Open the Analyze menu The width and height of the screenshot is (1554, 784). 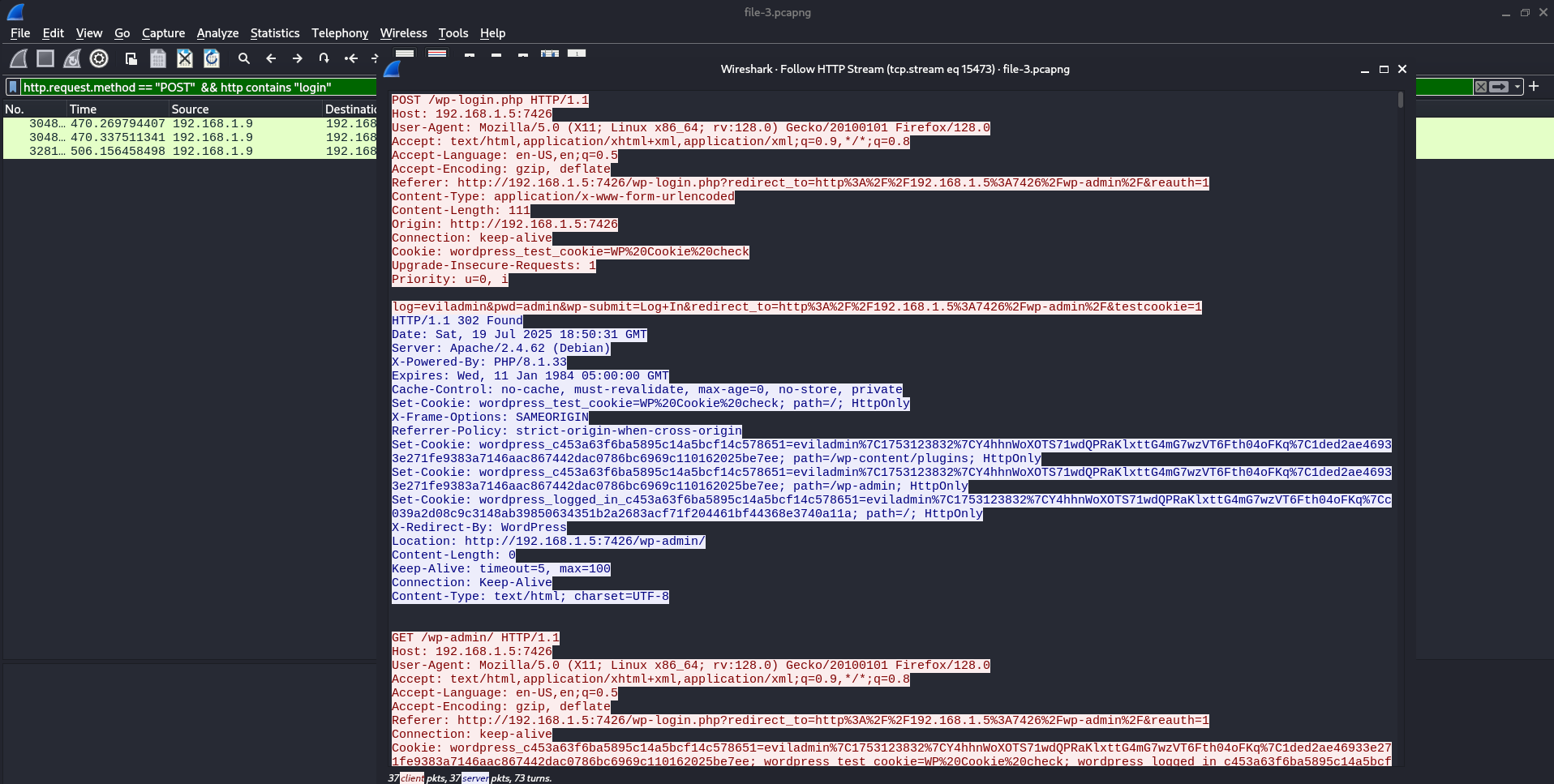point(217,33)
